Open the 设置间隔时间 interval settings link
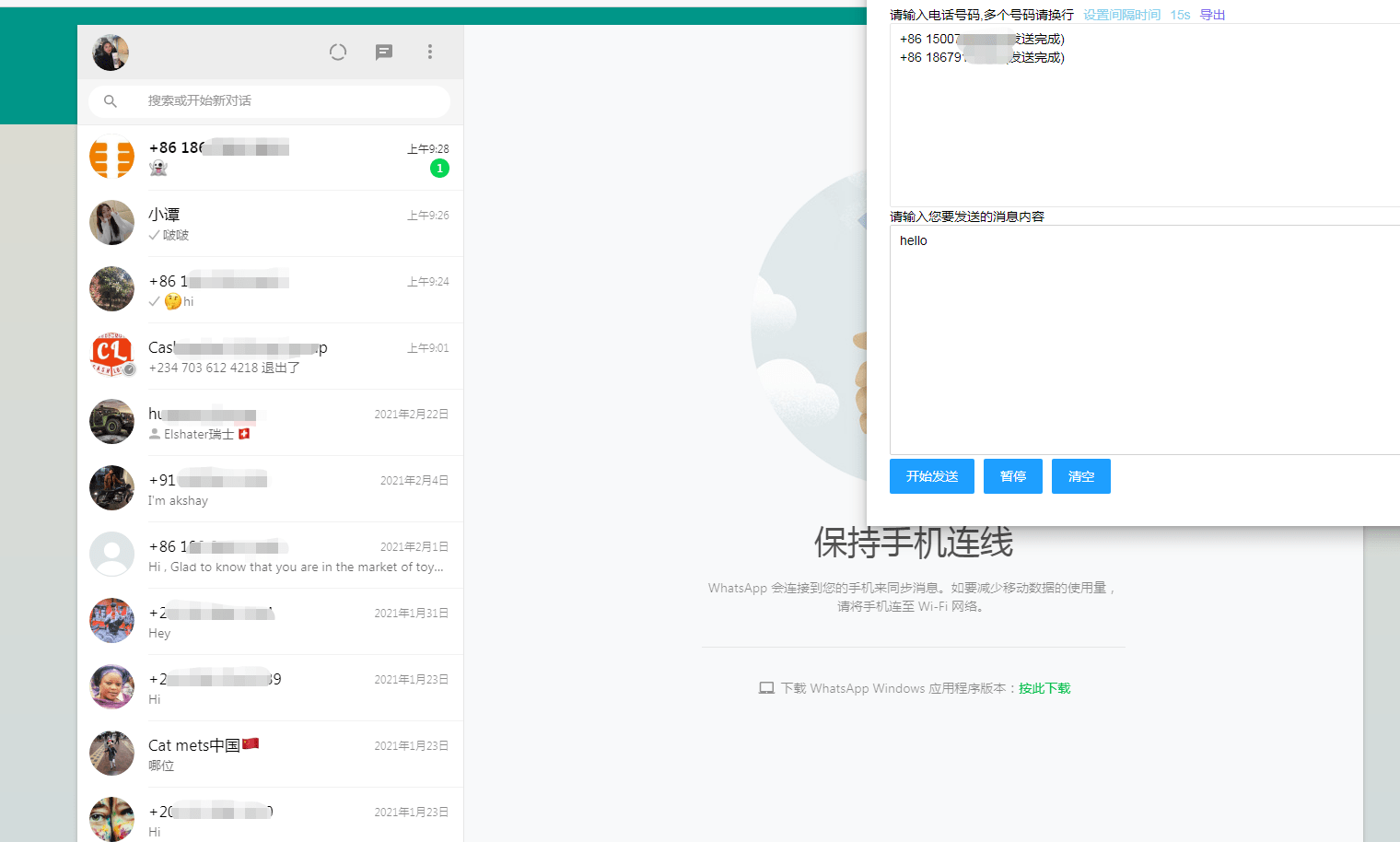 [x=1120, y=15]
